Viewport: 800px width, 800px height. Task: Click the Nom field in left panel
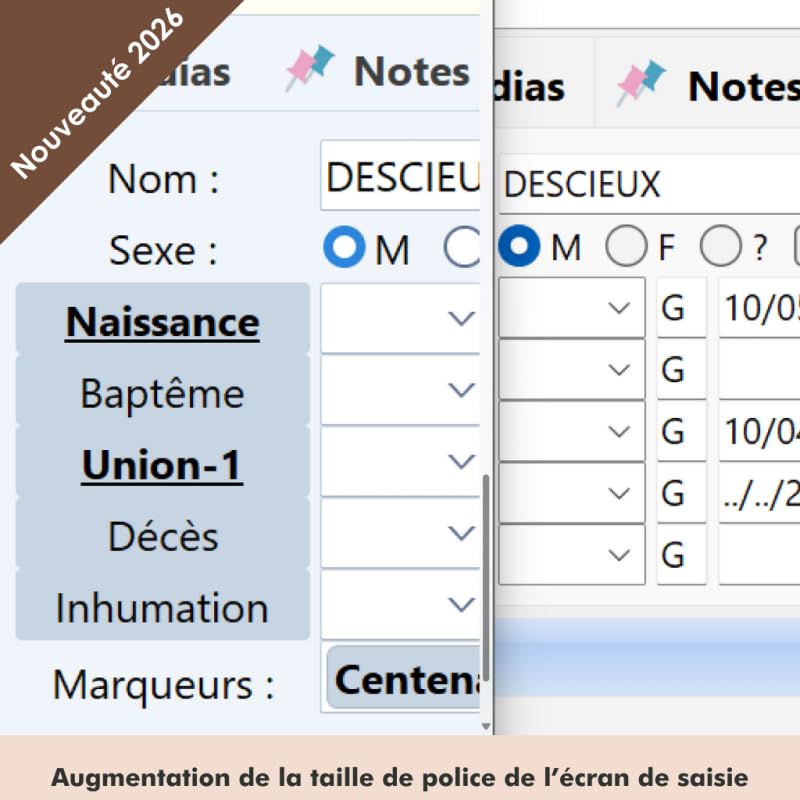[x=401, y=176]
